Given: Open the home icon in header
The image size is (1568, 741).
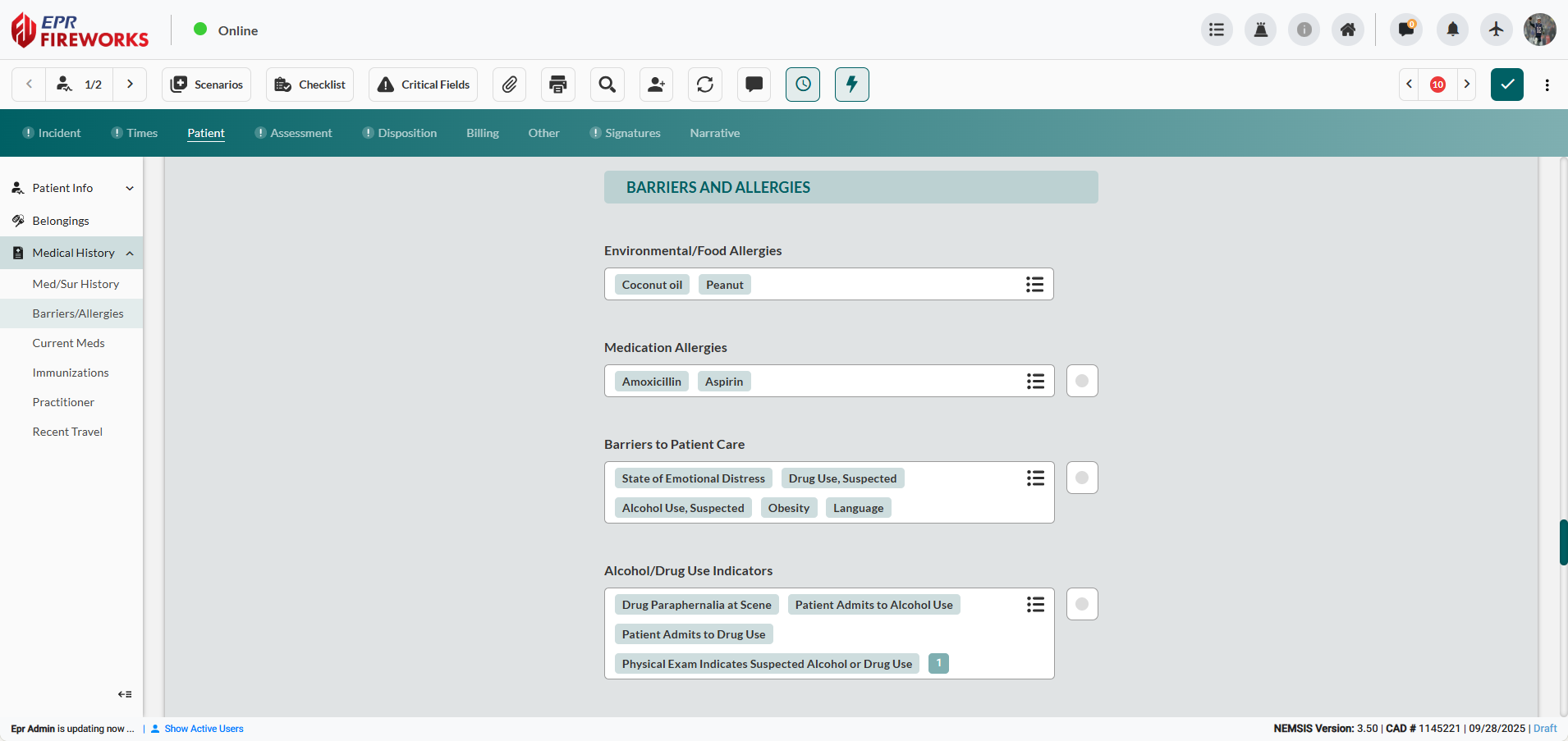Looking at the screenshot, I should click(x=1348, y=30).
